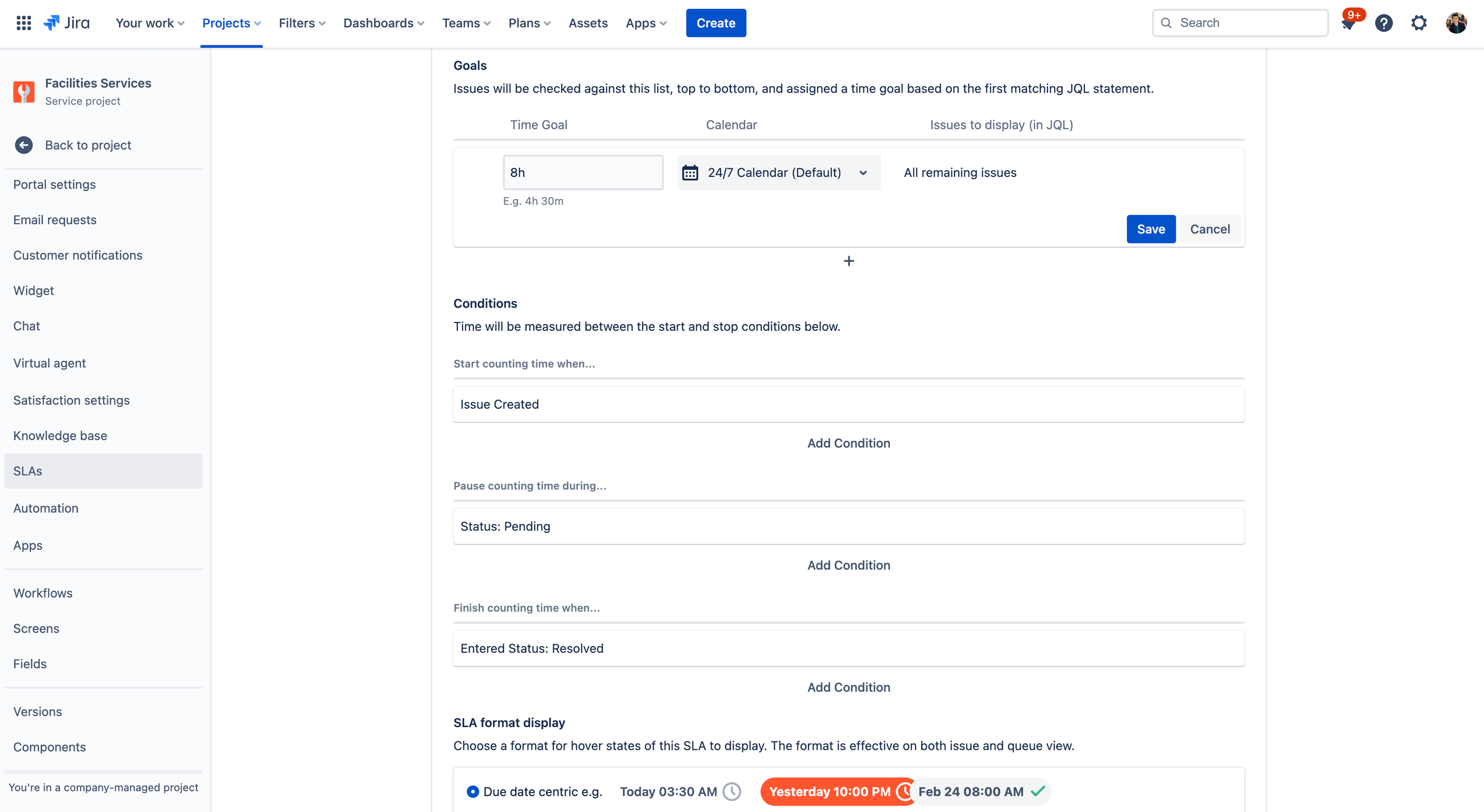Click the Facilities Services project icon

coord(24,91)
